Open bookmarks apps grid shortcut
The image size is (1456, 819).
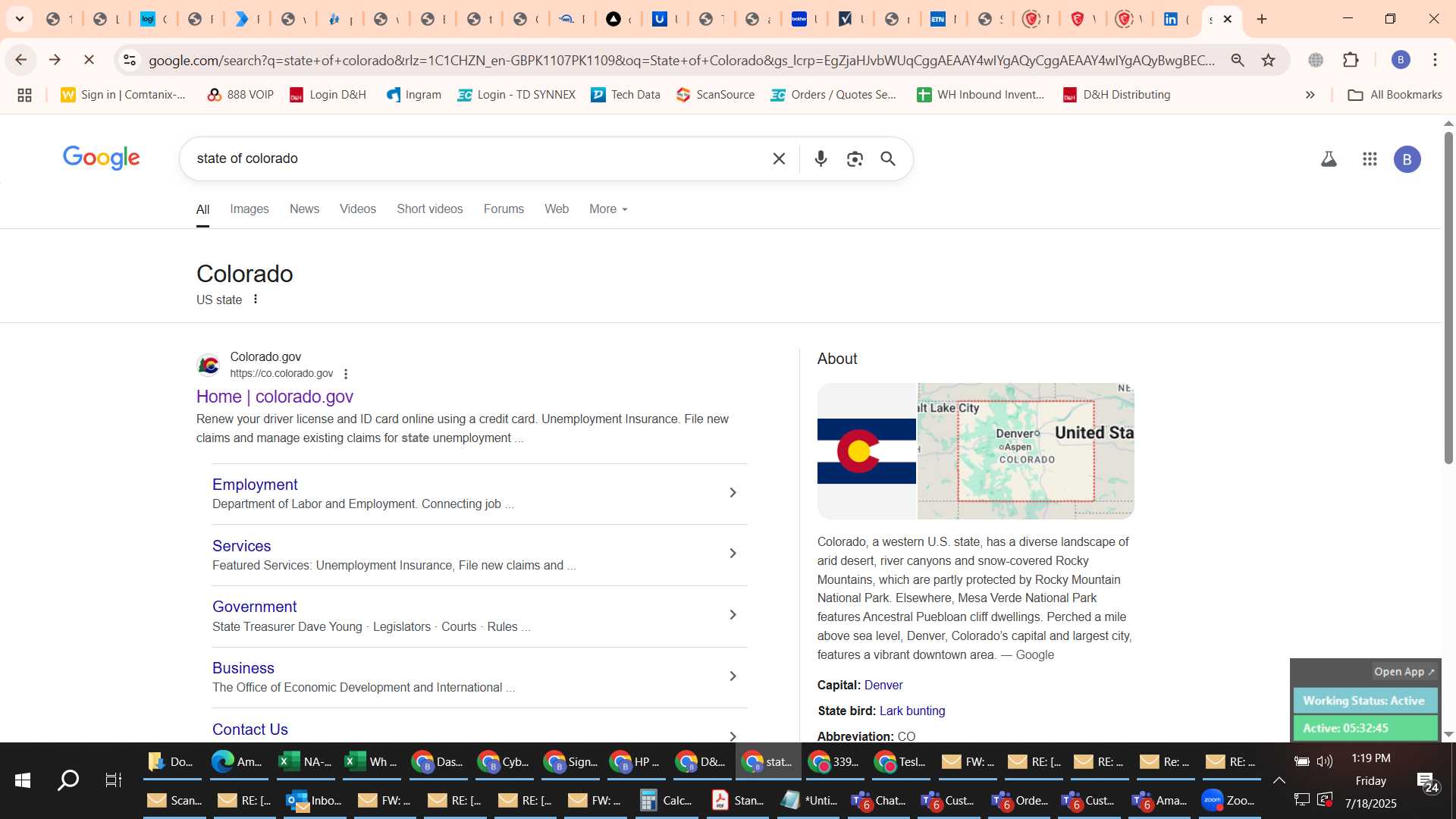(x=24, y=95)
